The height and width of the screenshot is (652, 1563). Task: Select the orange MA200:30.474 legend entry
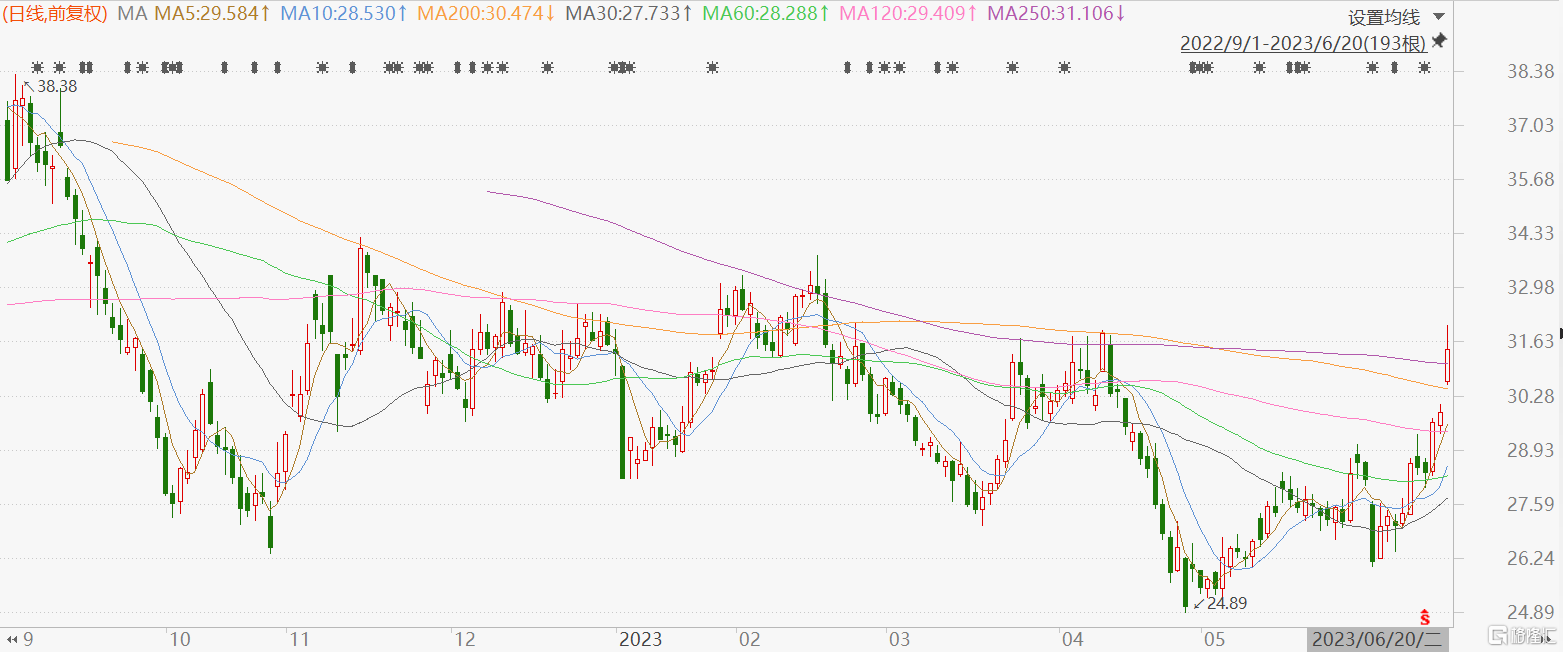point(486,14)
